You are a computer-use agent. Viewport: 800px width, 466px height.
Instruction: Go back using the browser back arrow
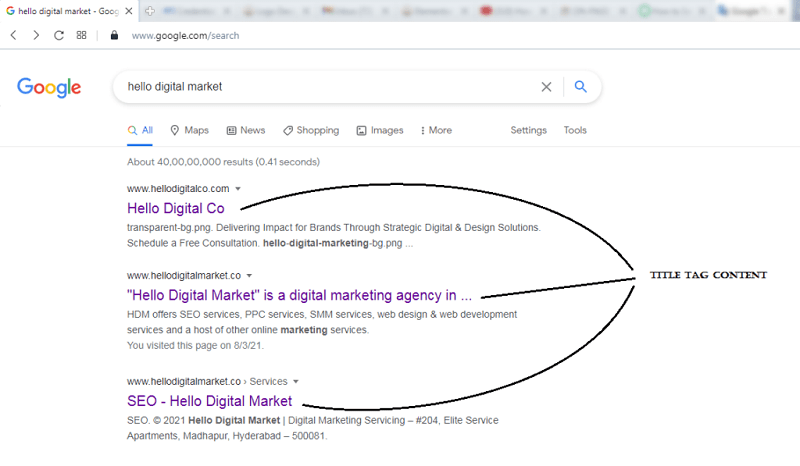pyautogui.click(x=14, y=35)
